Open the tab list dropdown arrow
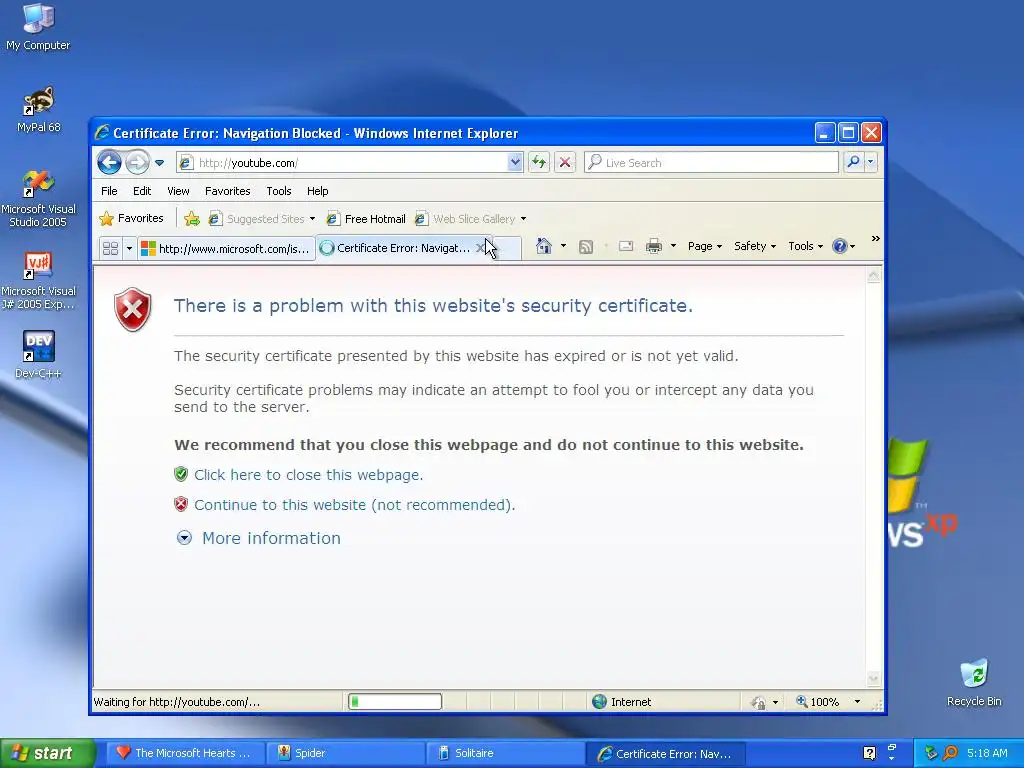The image size is (1024, 768). click(x=129, y=248)
